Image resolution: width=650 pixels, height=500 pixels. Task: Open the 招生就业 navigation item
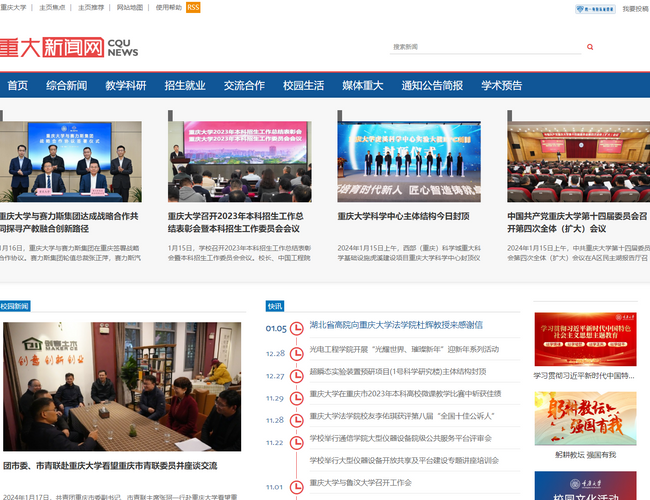(185, 85)
